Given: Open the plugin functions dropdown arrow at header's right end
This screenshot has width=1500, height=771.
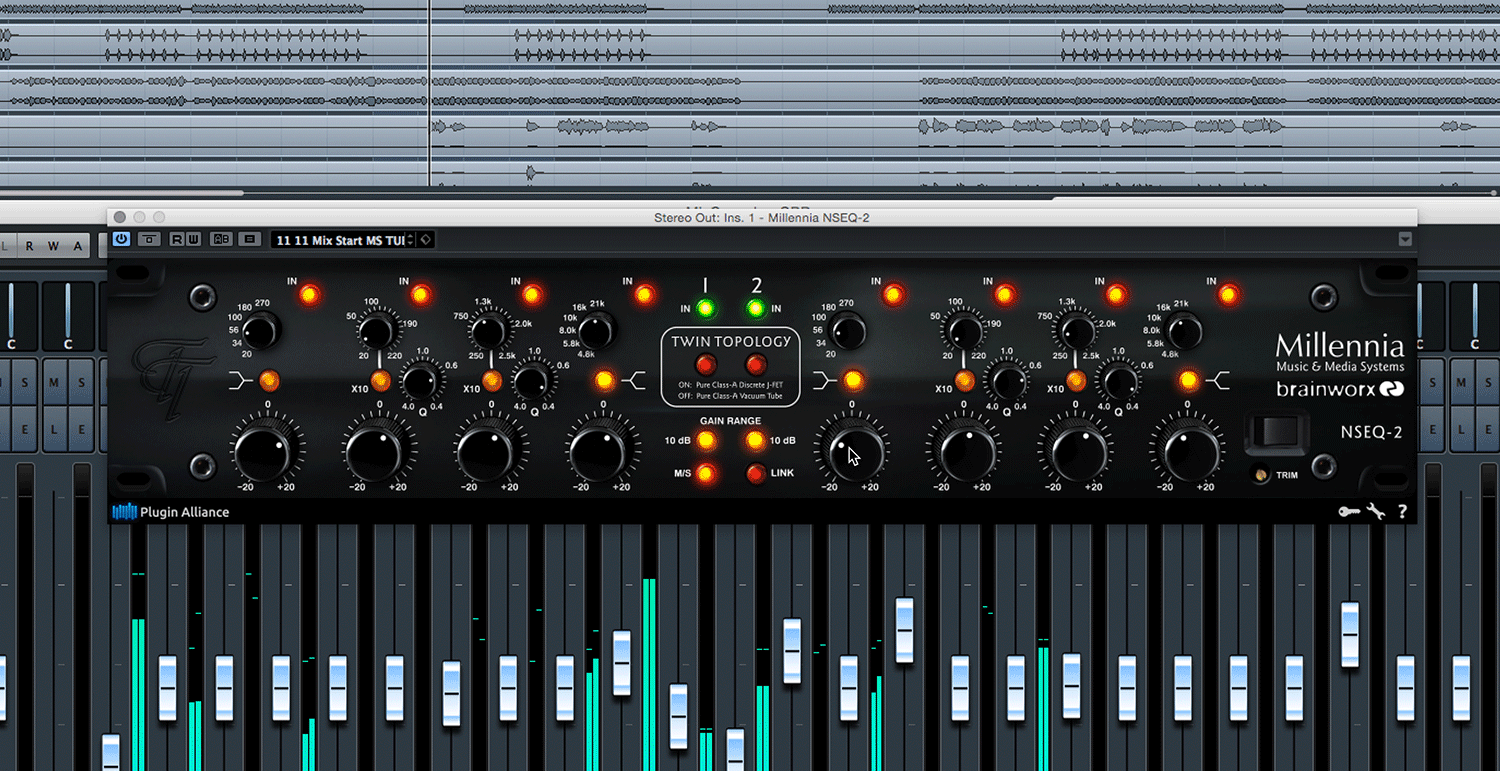Looking at the screenshot, I should pyautogui.click(x=1405, y=239).
